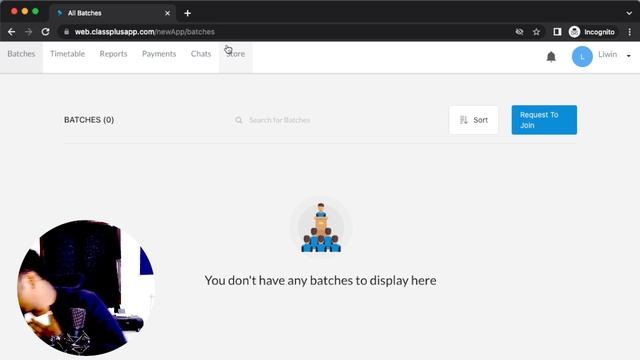
Task: Click the crossed-out eye tracking icon
Action: tap(519, 32)
